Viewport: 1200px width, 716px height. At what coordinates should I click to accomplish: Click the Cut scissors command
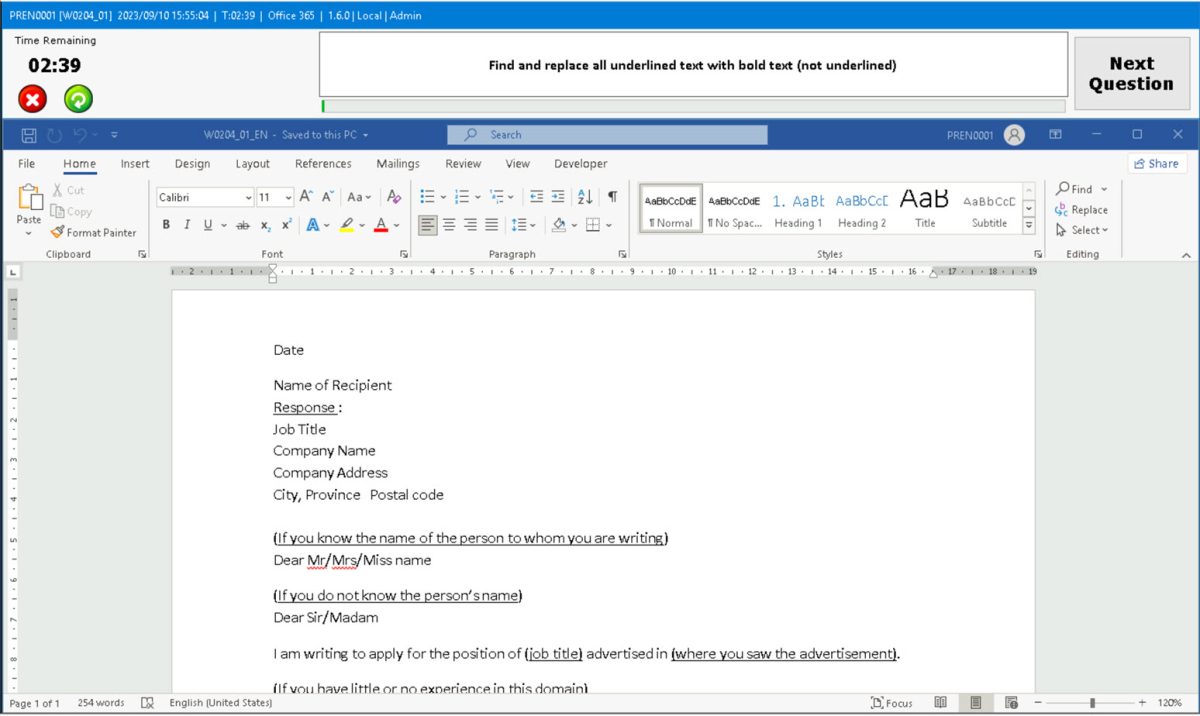pos(67,190)
